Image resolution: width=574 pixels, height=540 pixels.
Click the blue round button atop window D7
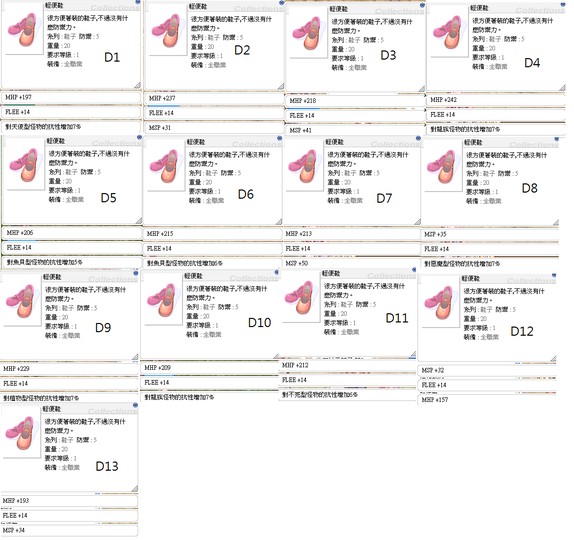pyautogui.click(x=418, y=138)
